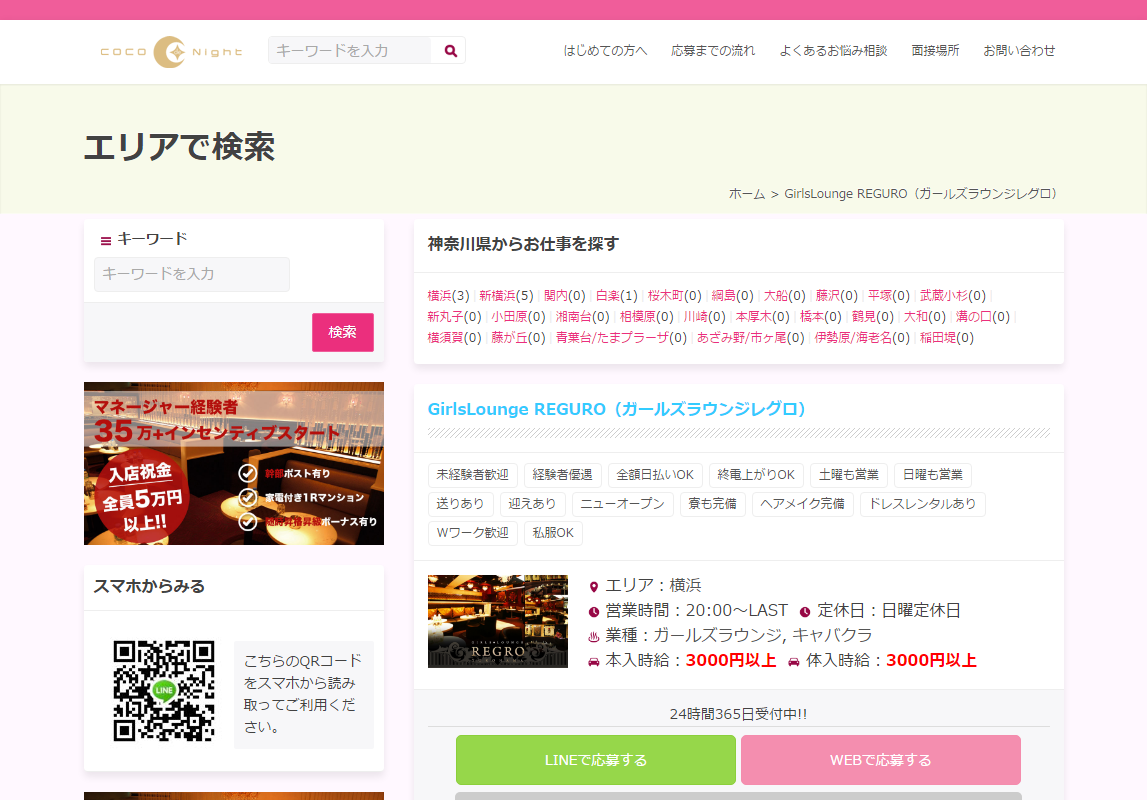The height and width of the screenshot is (800, 1147).
Task: Click the 私服OK tag
Action: click(553, 533)
